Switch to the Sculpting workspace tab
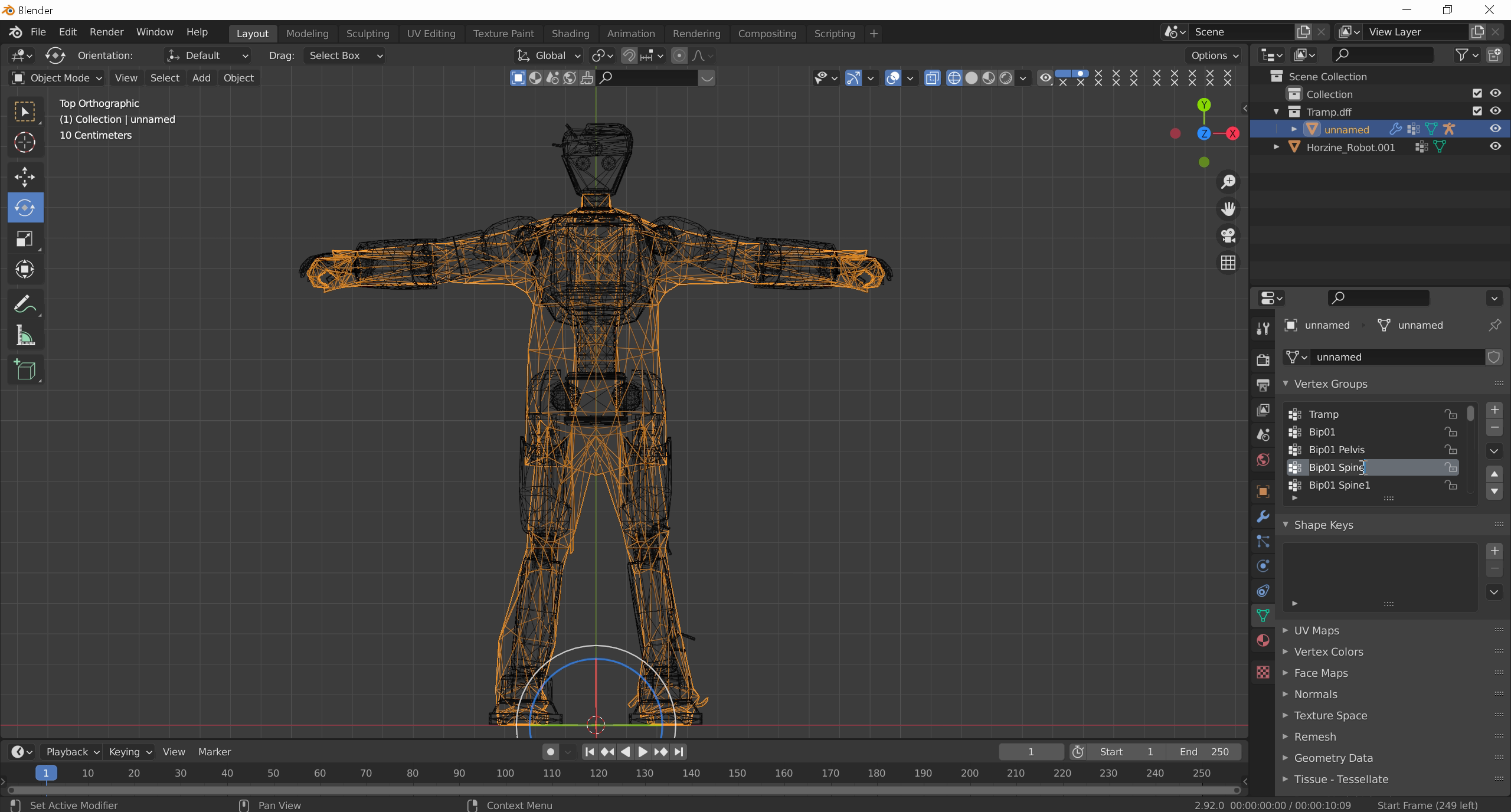The height and width of the screenshot is (812, 1511). [367, 34]
